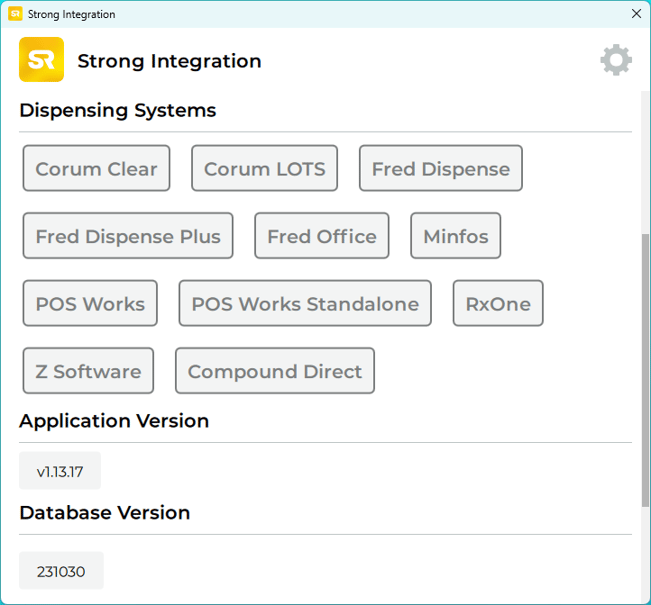Select Minfos dispensing system
This screenshot has height=605, width=651.
[x=455, y=236]
